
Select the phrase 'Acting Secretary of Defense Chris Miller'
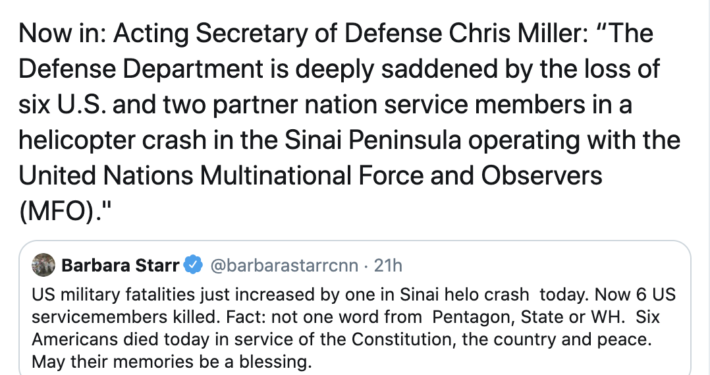tap(350, 34)
